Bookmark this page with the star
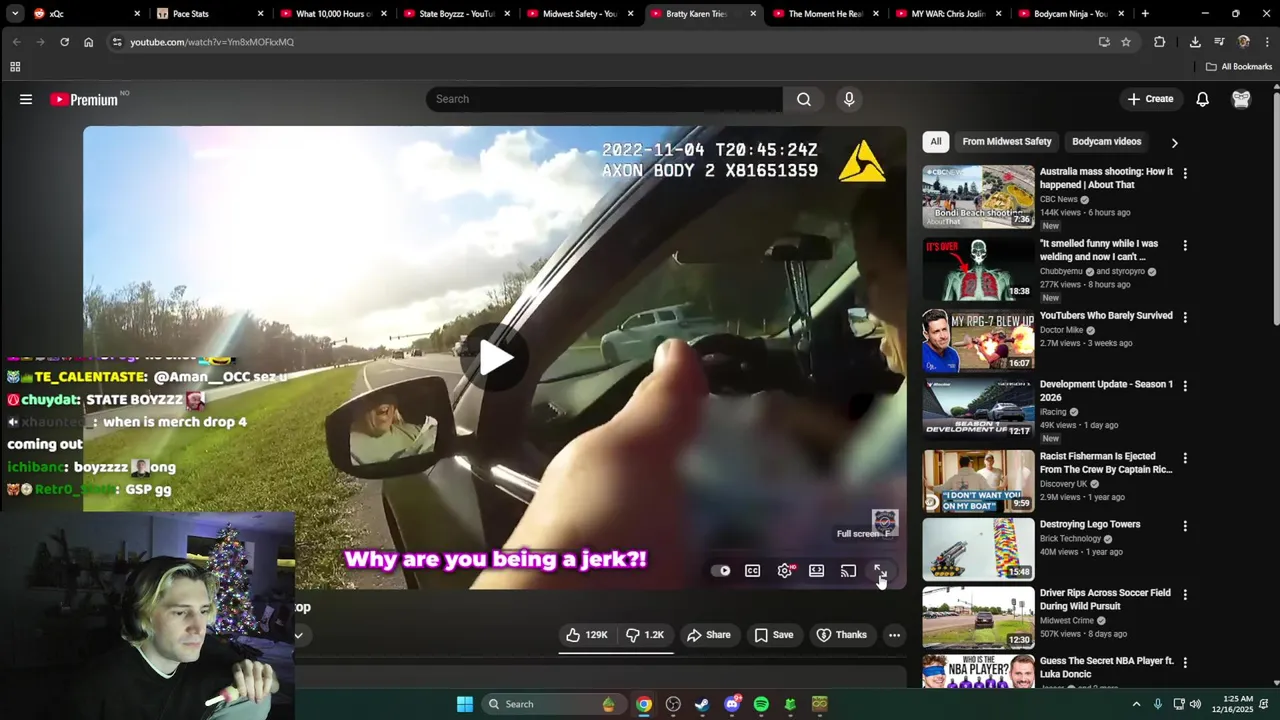This screenshot has width=1280, height=720. pyautogui.click(x=1126, y=42)
